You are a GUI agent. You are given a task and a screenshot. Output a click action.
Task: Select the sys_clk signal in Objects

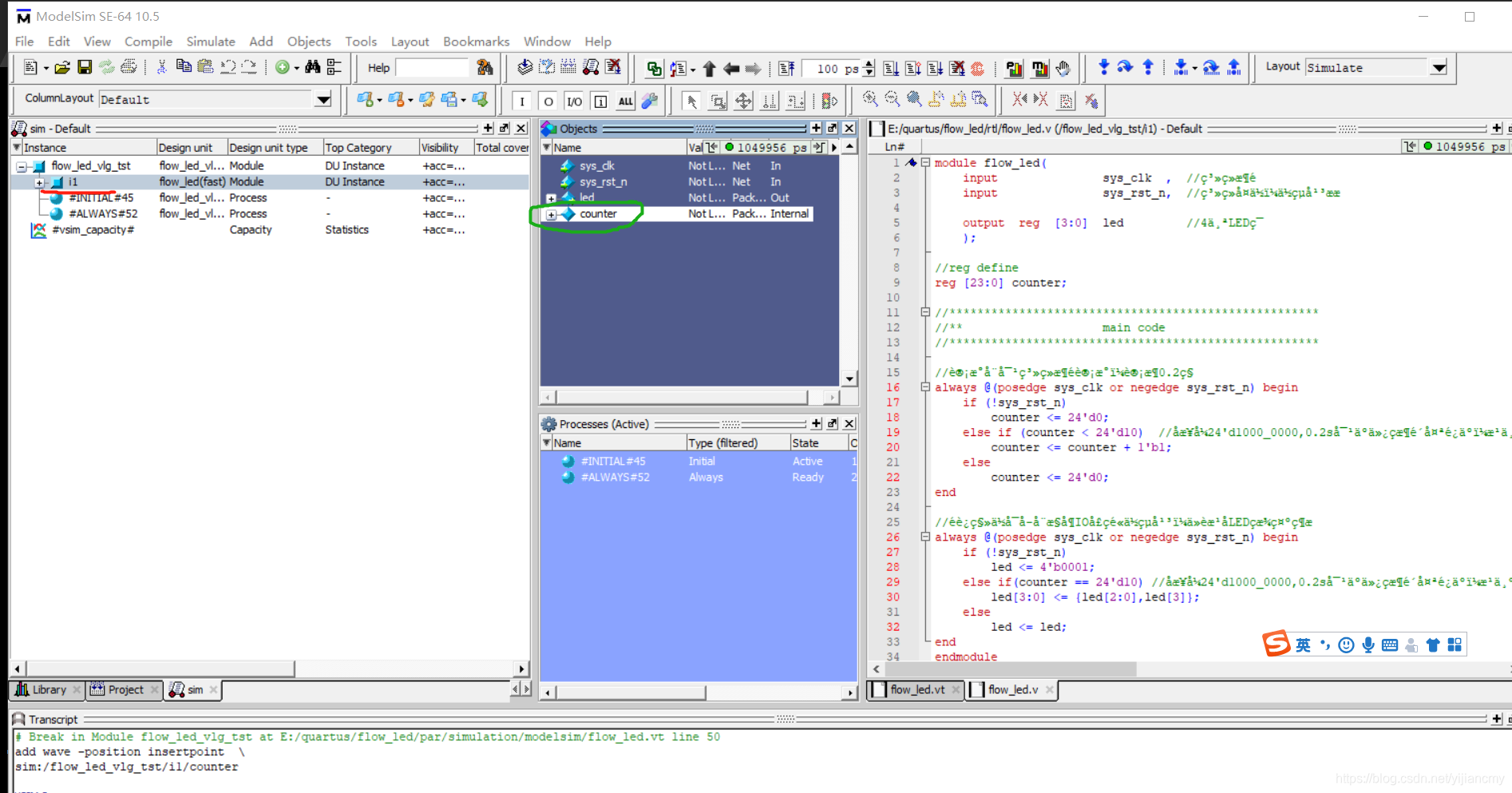[597, 166]
